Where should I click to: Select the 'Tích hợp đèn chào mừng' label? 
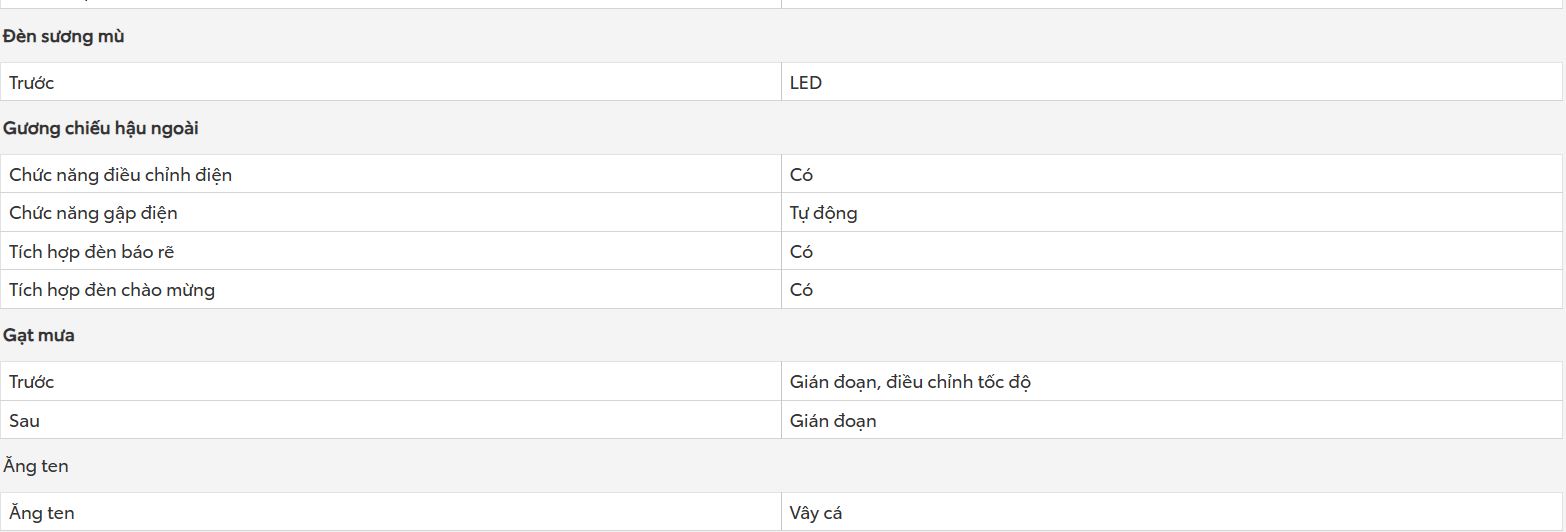(x=112, y=290)
